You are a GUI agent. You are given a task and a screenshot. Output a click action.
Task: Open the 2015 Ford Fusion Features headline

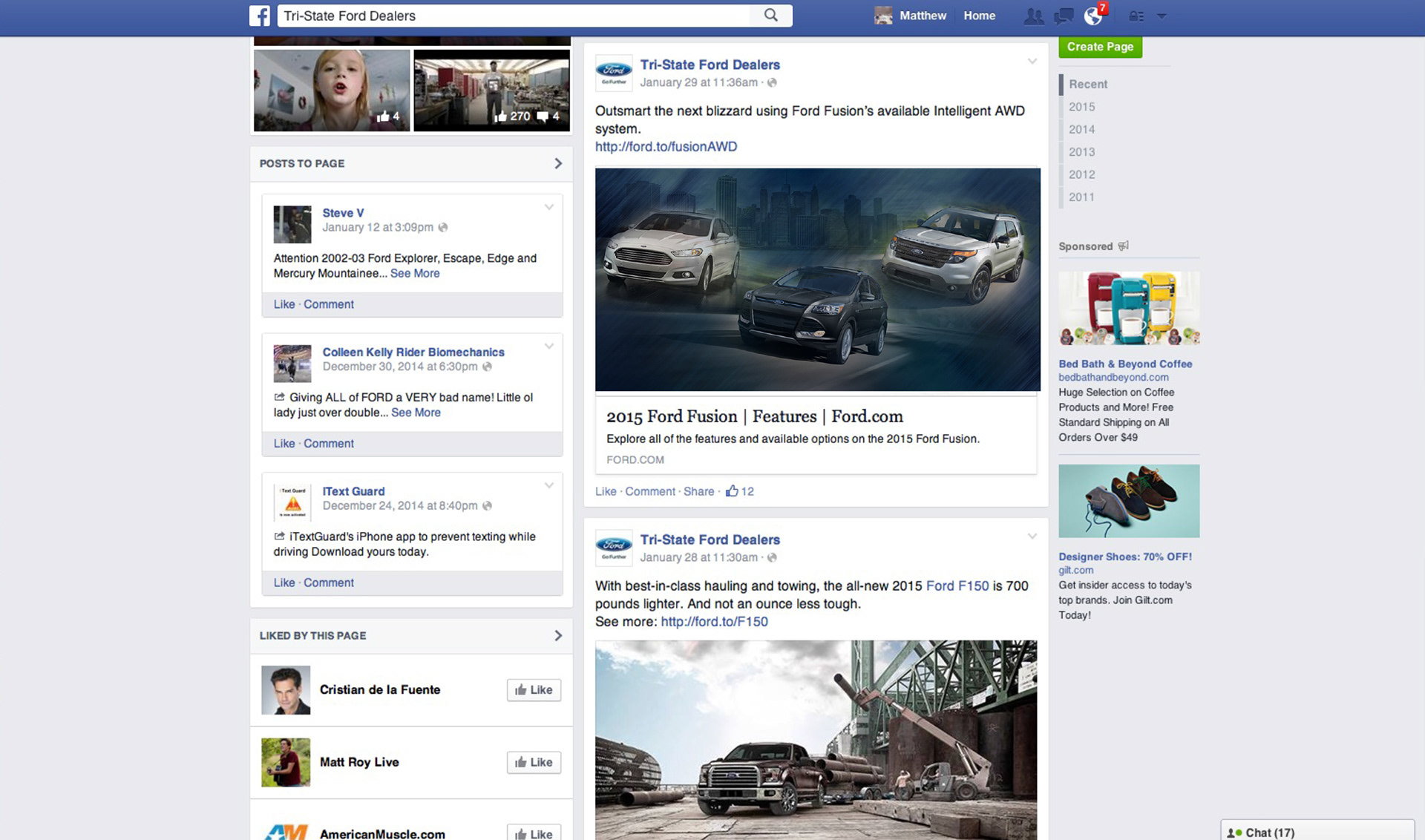point(754,416)
